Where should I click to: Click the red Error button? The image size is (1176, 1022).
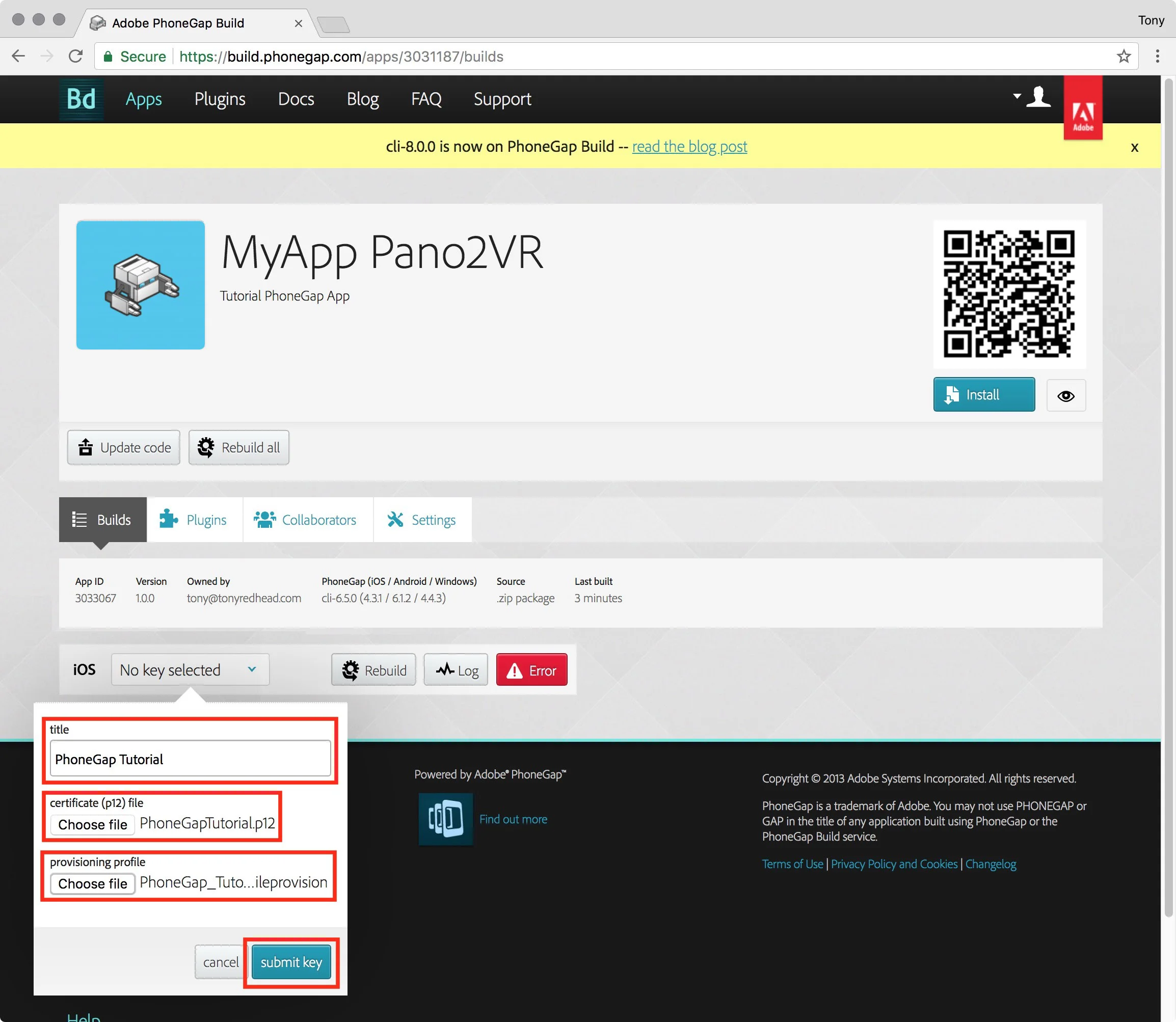[x=531, y=670]
